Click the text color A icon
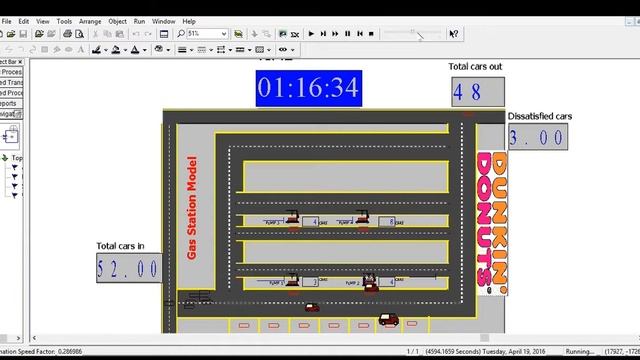The image size is (640, 360). (x=135, y=50)
